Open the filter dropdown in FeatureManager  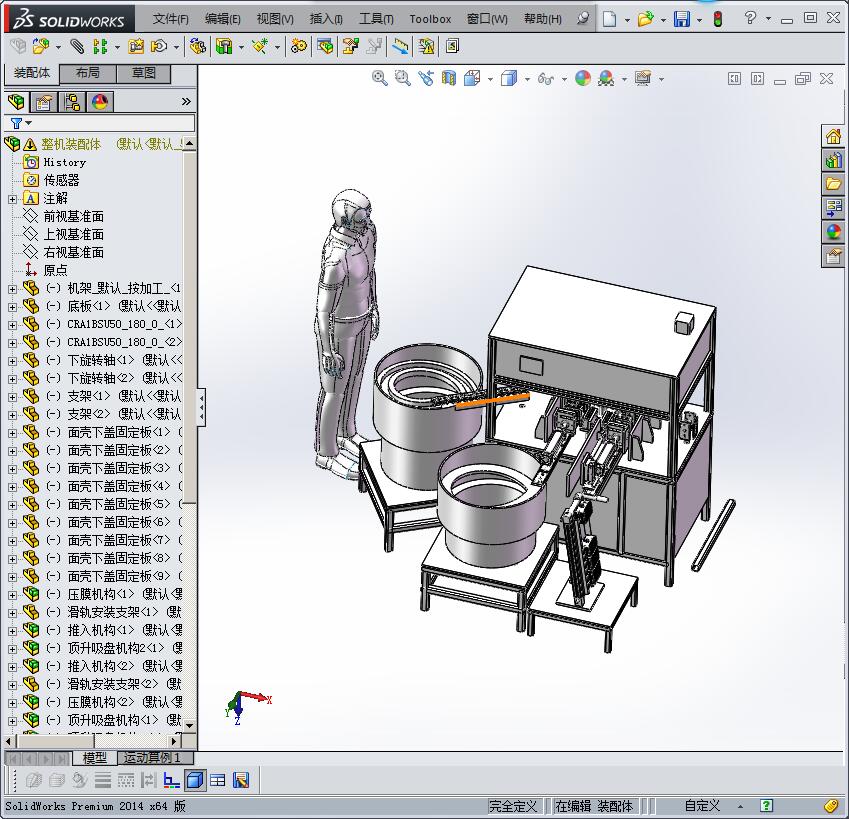point(28,123)
